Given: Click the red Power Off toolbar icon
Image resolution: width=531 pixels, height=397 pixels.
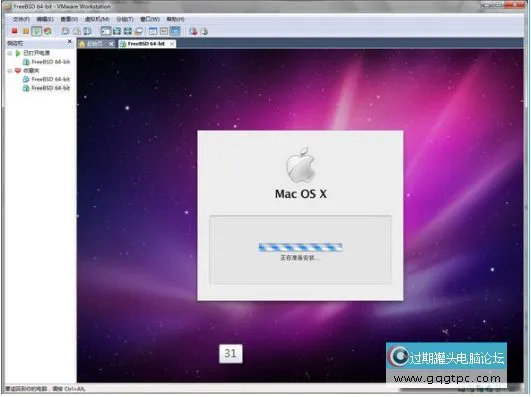Looking at the screenshot, I should point(14,31).
